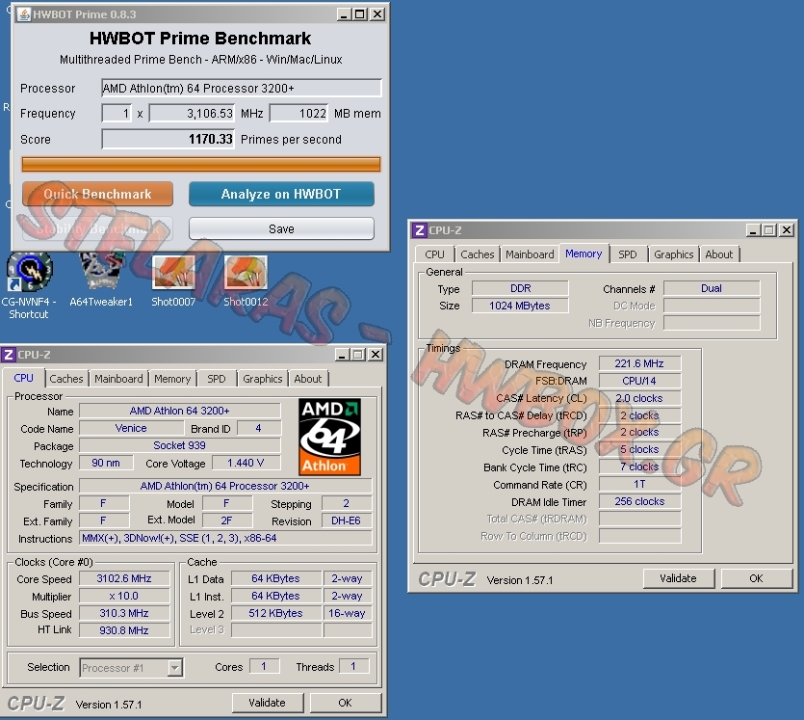This screenshot has height=720, width=804.
Task: Click the 1024 MBytes Size value
Action: (x=520, y=306)
